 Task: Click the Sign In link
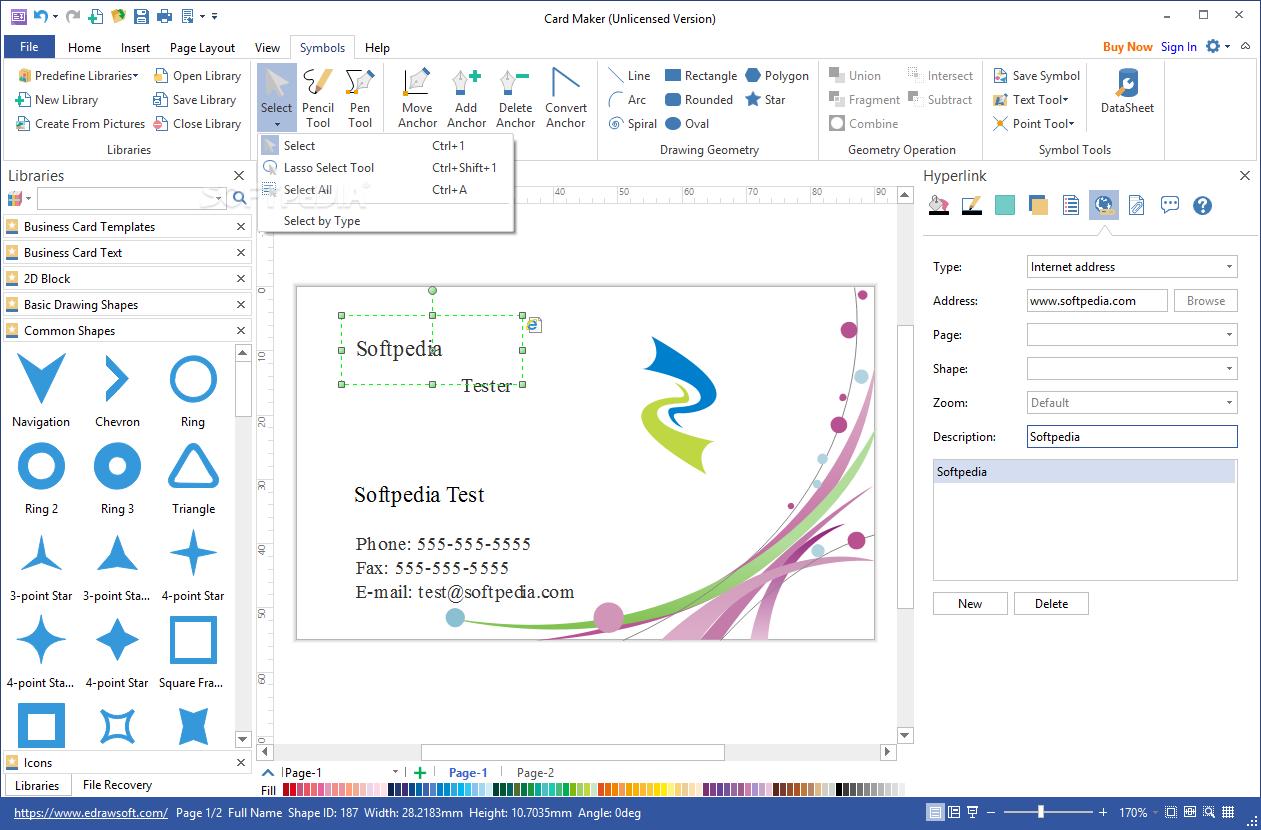(1179, 47)
